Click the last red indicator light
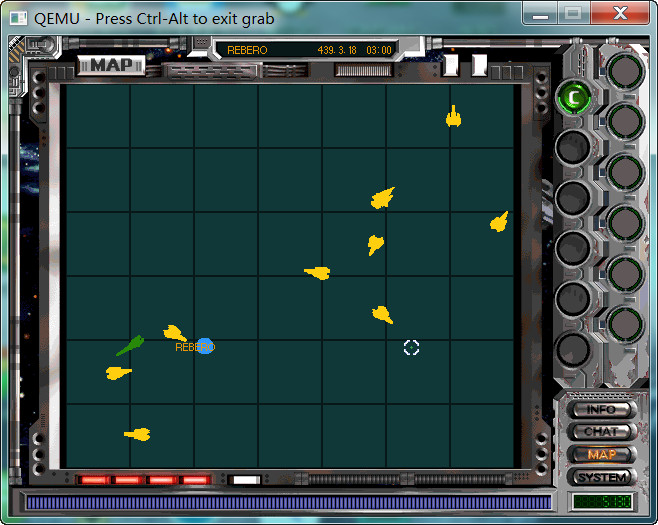The image size is (658, 525). pos(194,480)
